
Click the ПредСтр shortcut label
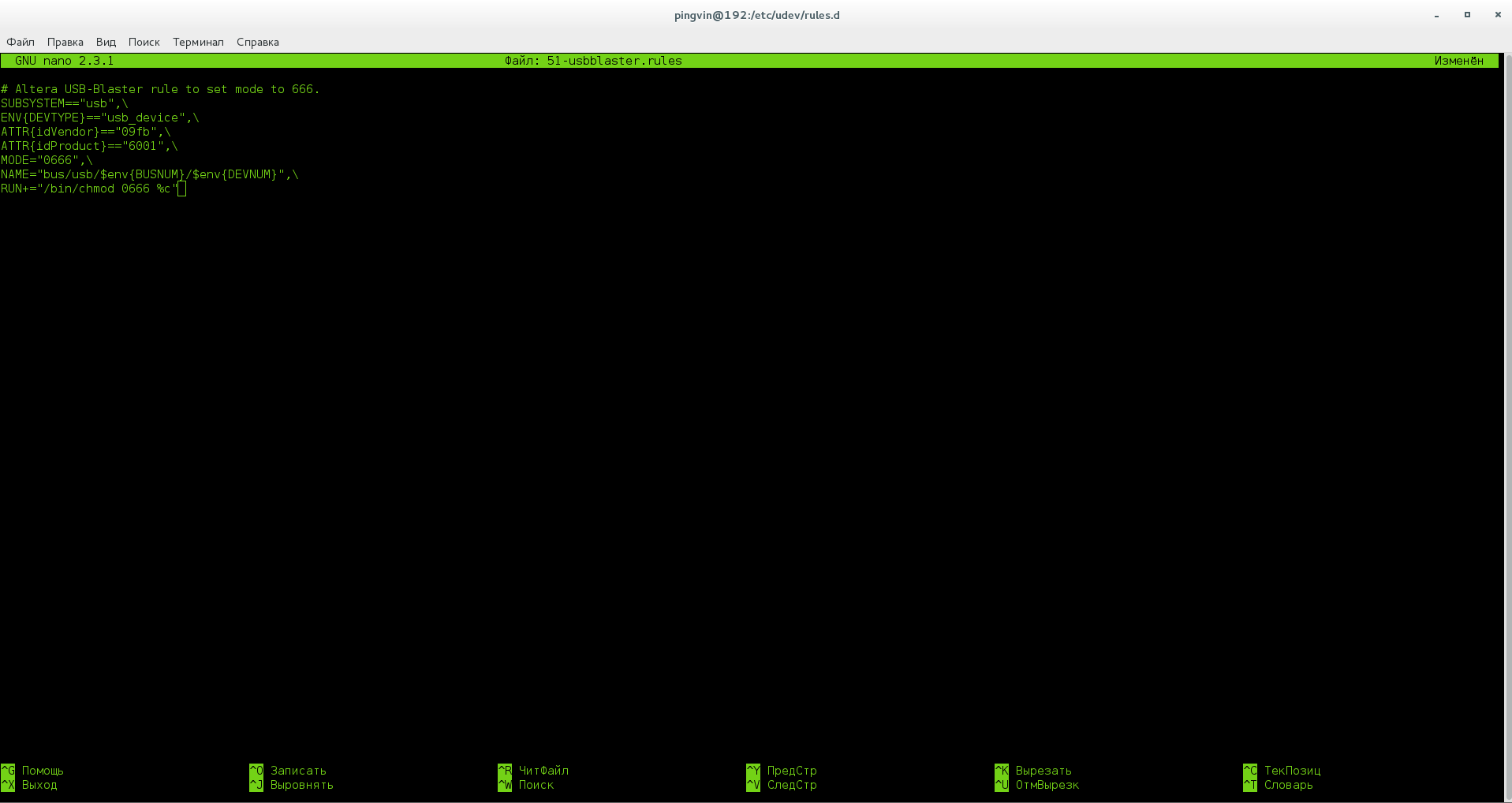coord(792,771)
